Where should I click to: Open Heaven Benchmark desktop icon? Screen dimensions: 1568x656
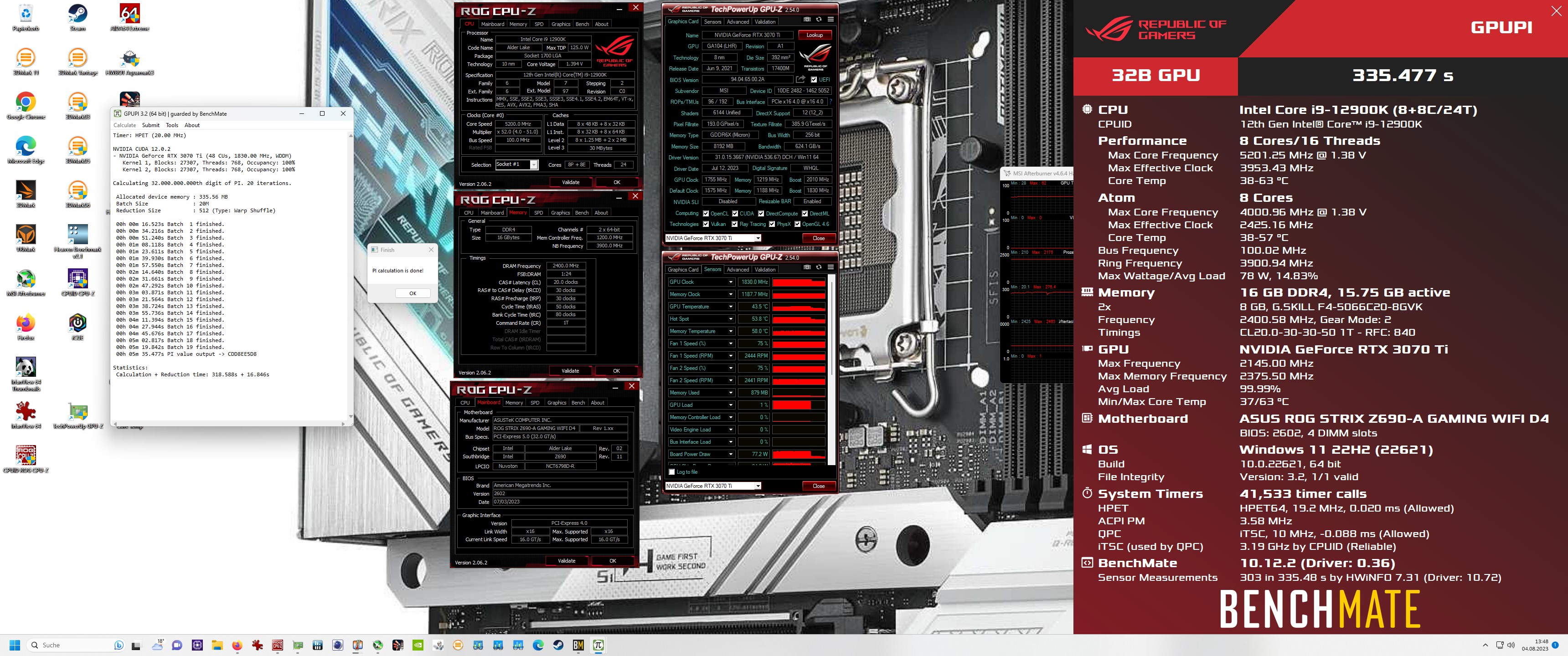pos(77,241)
